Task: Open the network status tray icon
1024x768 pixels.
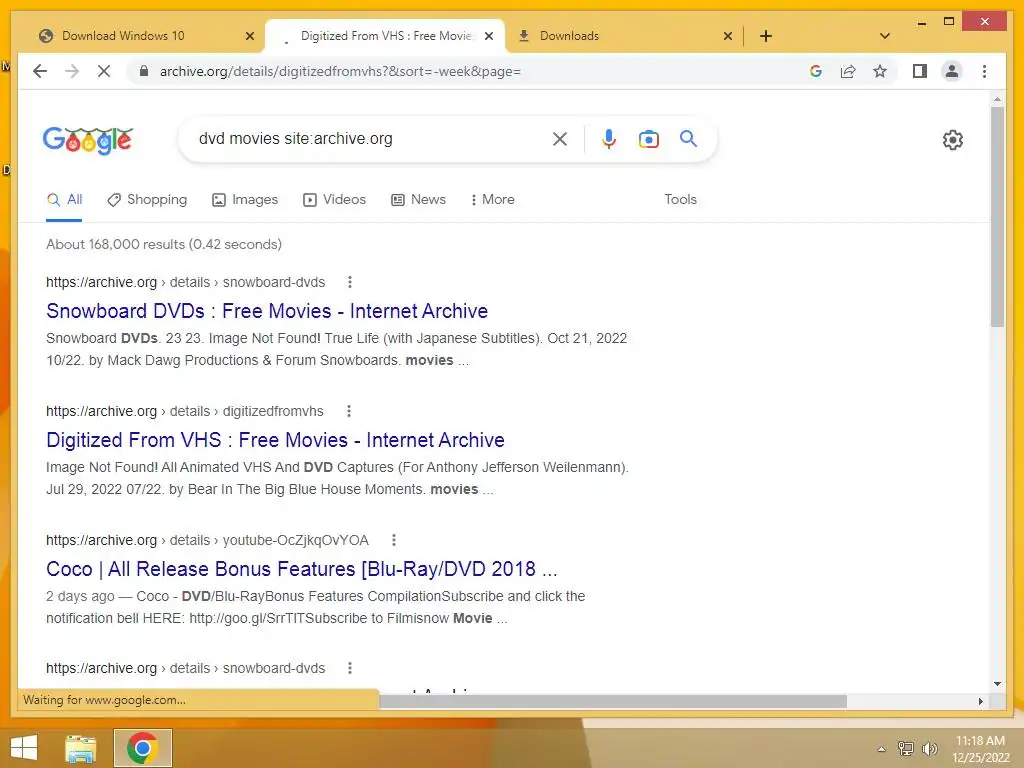Action: [x=906, y=749]
